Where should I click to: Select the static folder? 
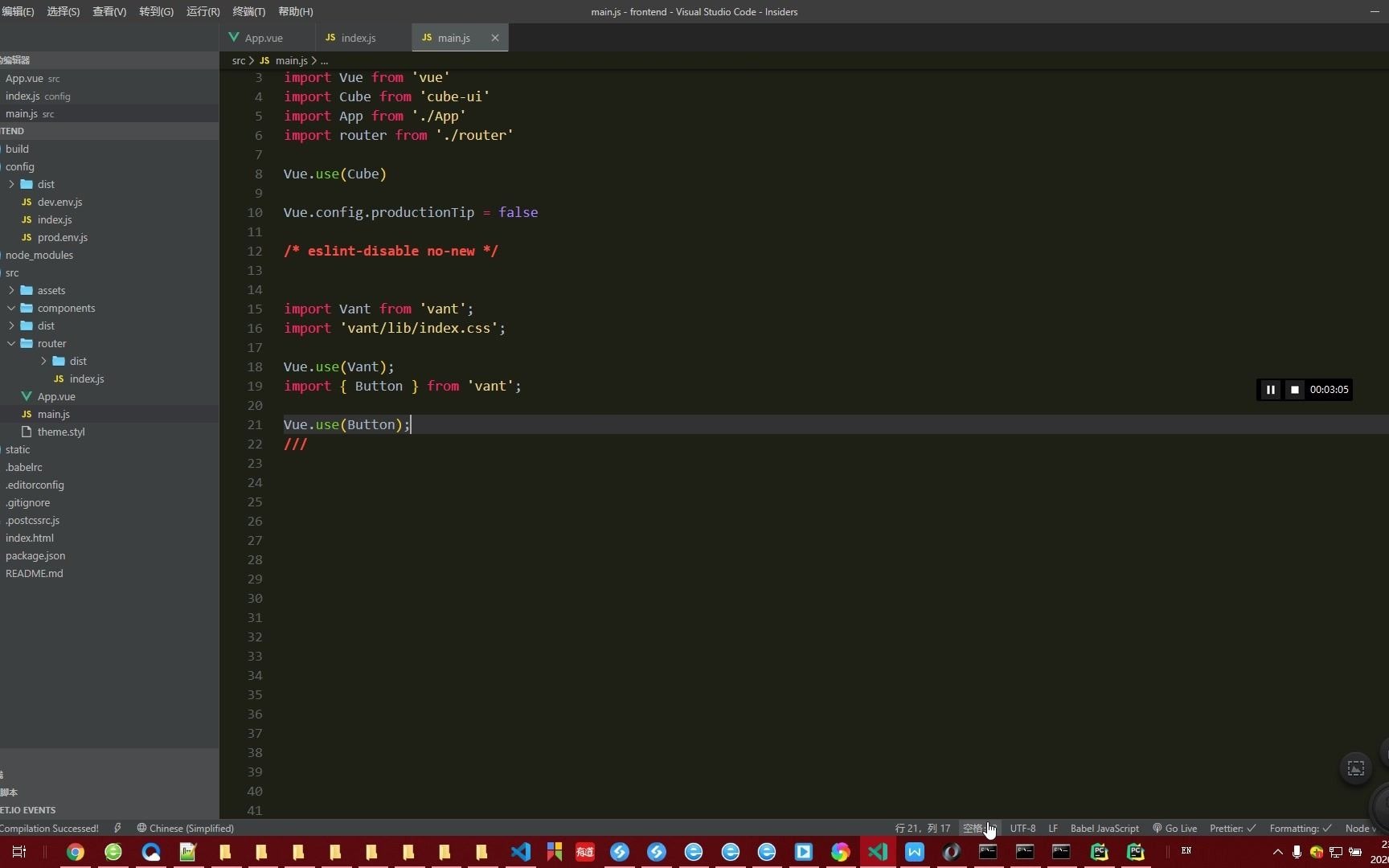18,449
